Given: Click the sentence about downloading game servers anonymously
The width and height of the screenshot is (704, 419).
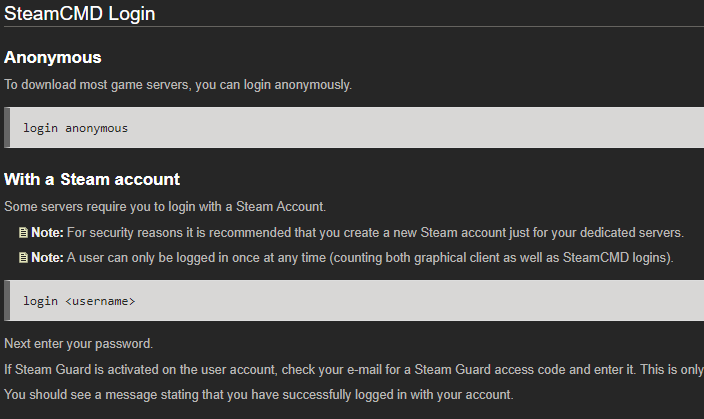Looking at the screenshot, I should (x=178, y=85).
